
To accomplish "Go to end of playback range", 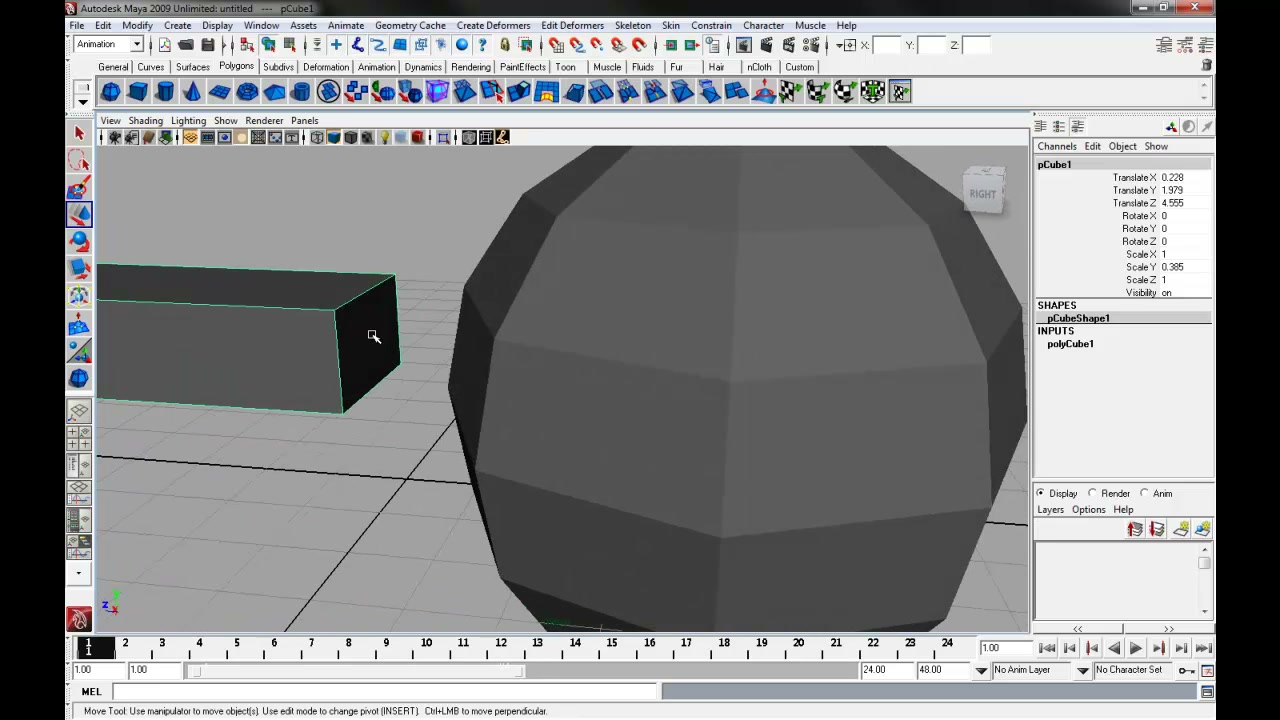I will (1204, 648).
